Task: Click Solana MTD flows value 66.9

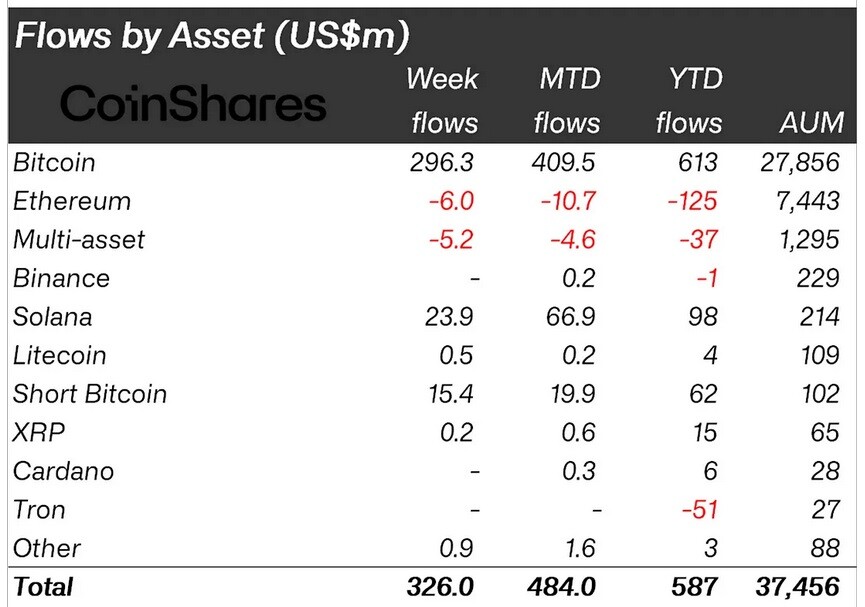Action: coord(570,317)
